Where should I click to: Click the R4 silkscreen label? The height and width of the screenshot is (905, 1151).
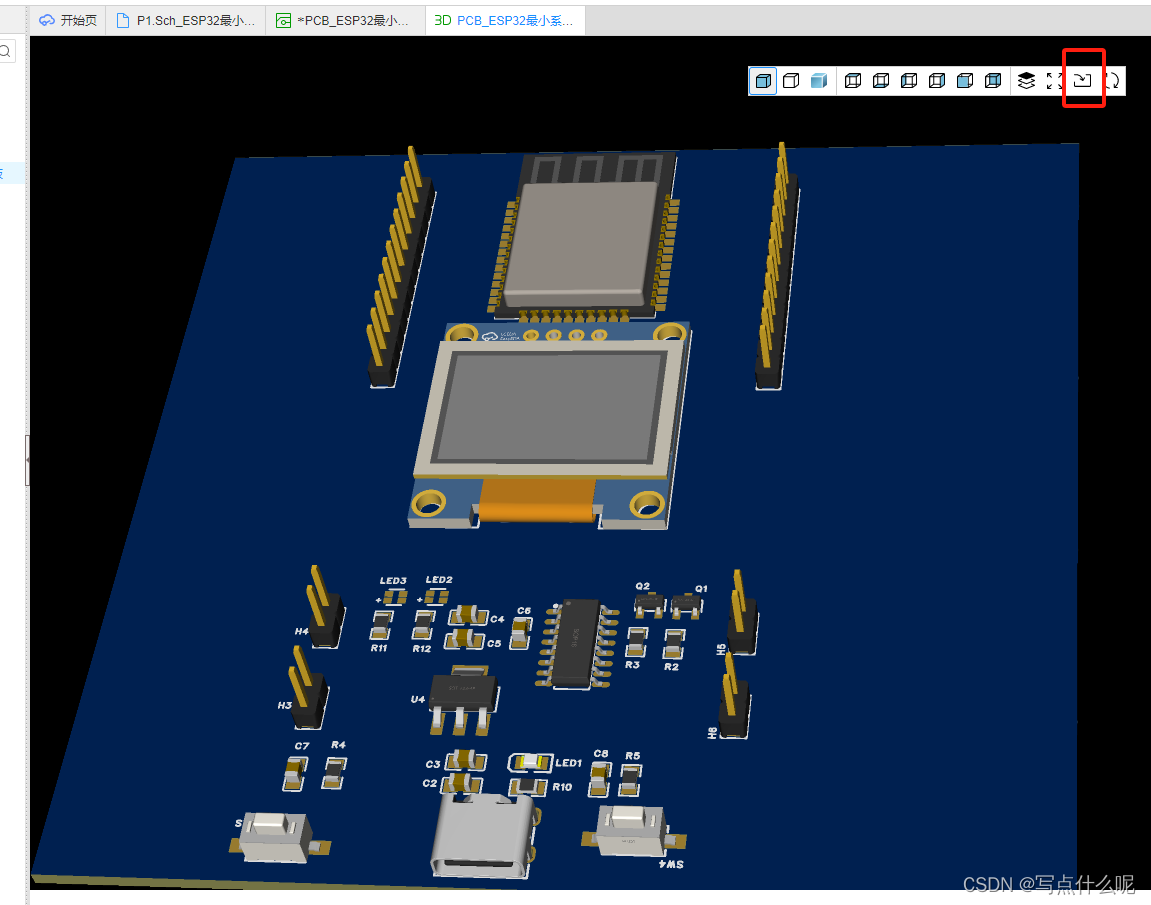(x=338, y=744)
